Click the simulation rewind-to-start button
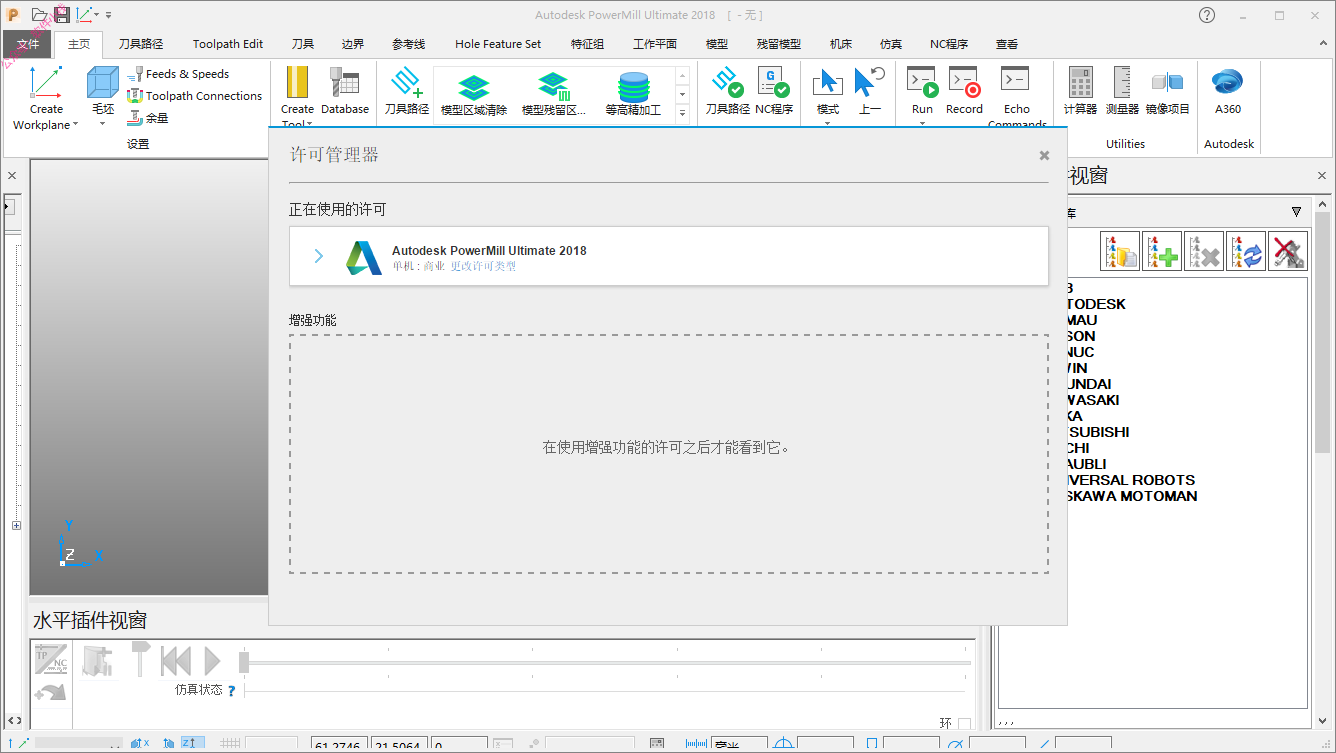 click(x=176, y=661)
